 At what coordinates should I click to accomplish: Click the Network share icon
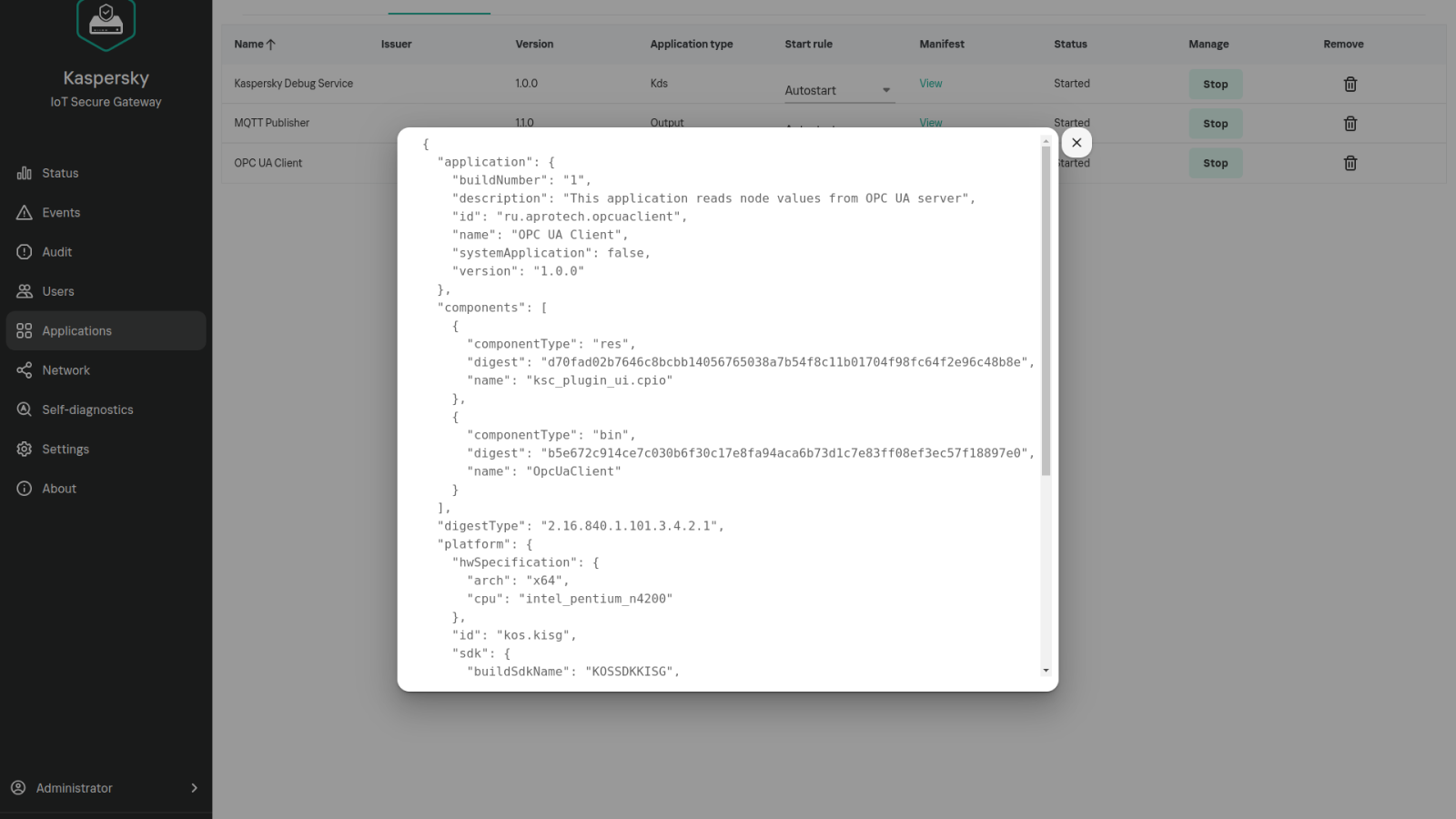click(x=25, y=370)
